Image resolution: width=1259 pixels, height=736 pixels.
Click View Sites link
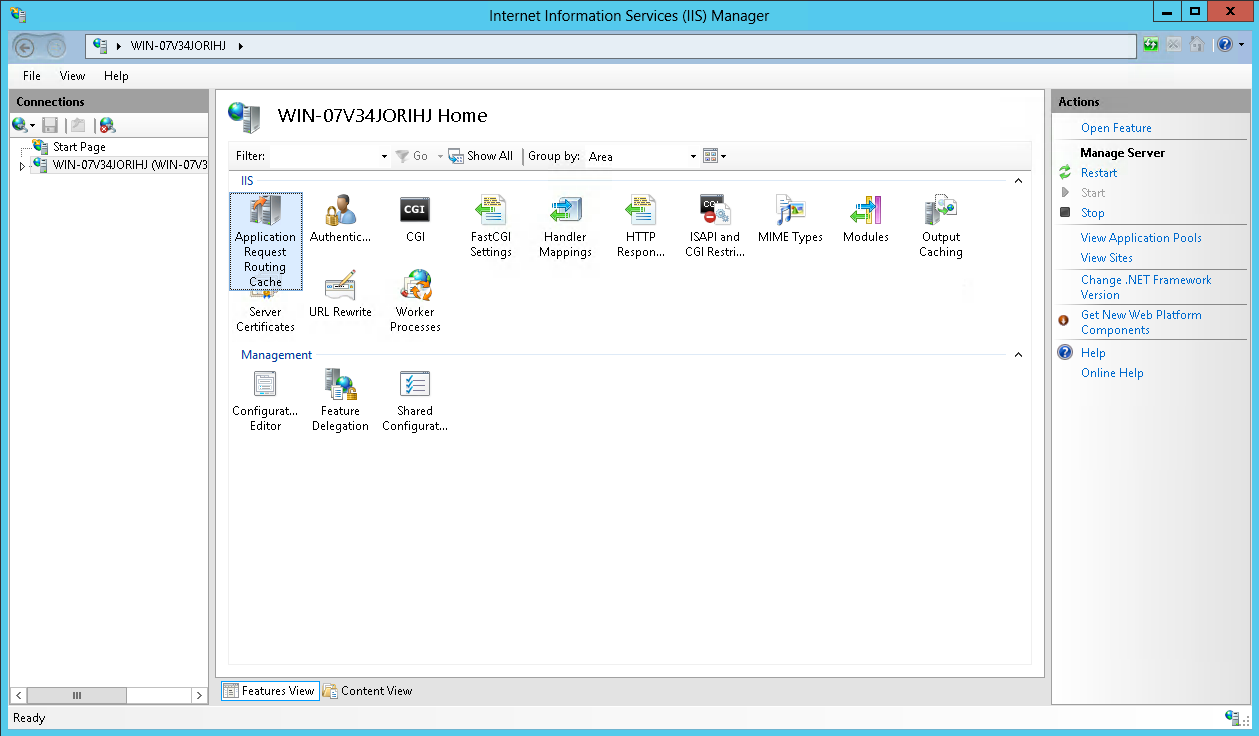tap(1106, 258)
